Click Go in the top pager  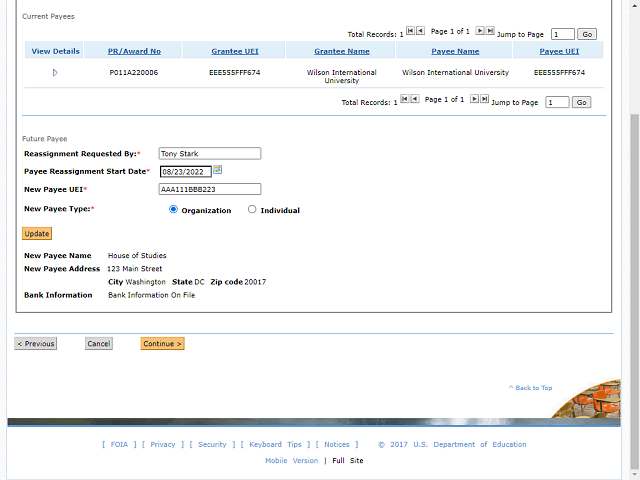tap(587, 34)
